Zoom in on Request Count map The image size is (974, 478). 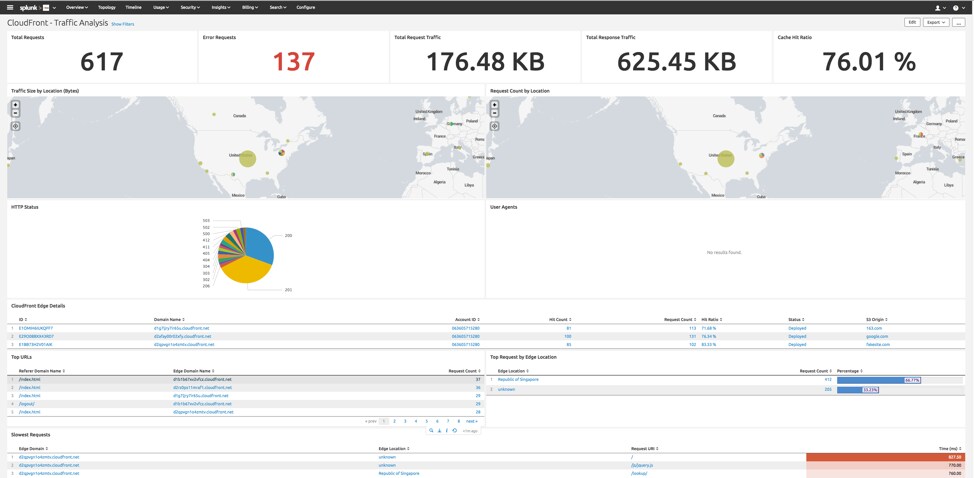[494, 104]
